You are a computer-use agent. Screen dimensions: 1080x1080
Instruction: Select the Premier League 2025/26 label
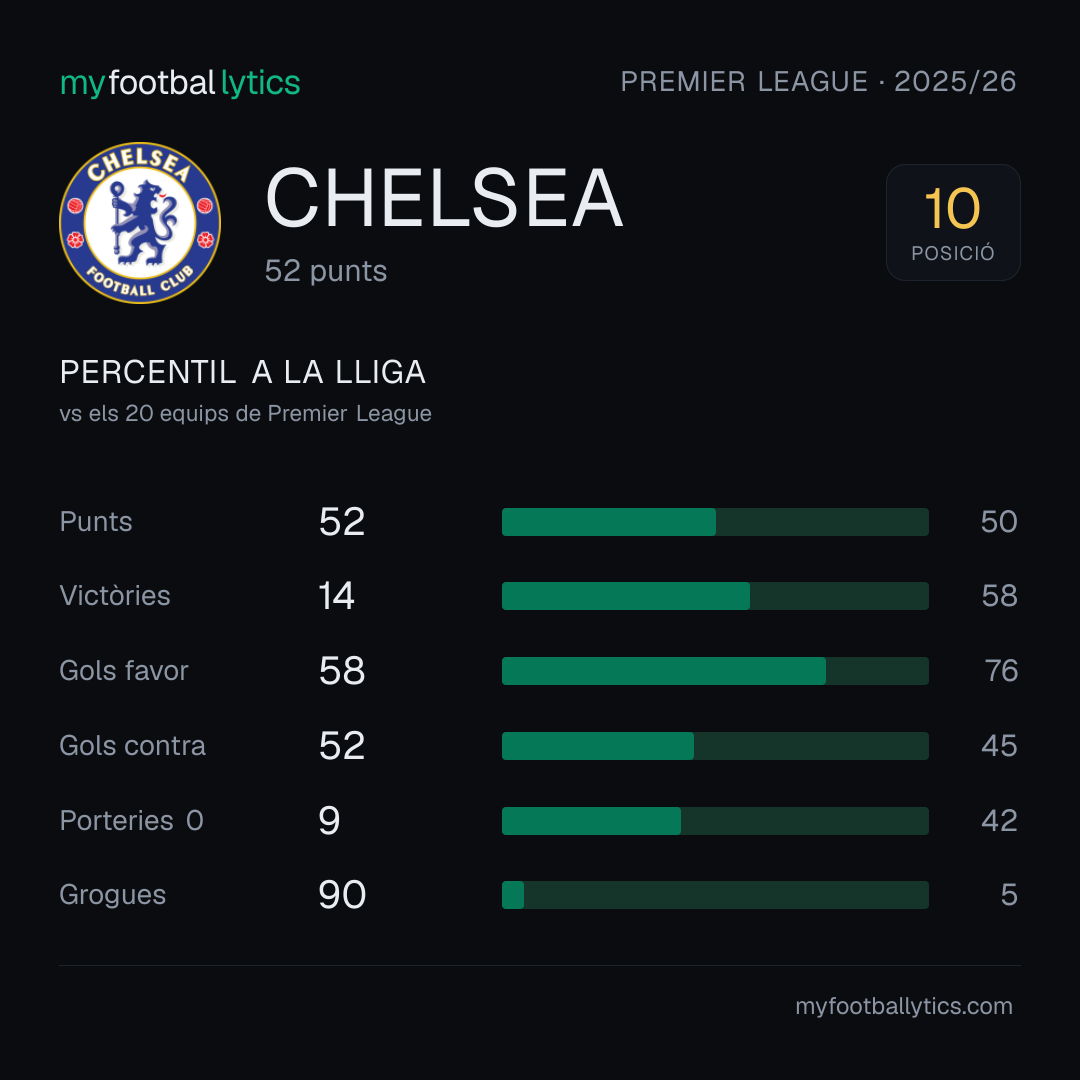click(818, 82)
